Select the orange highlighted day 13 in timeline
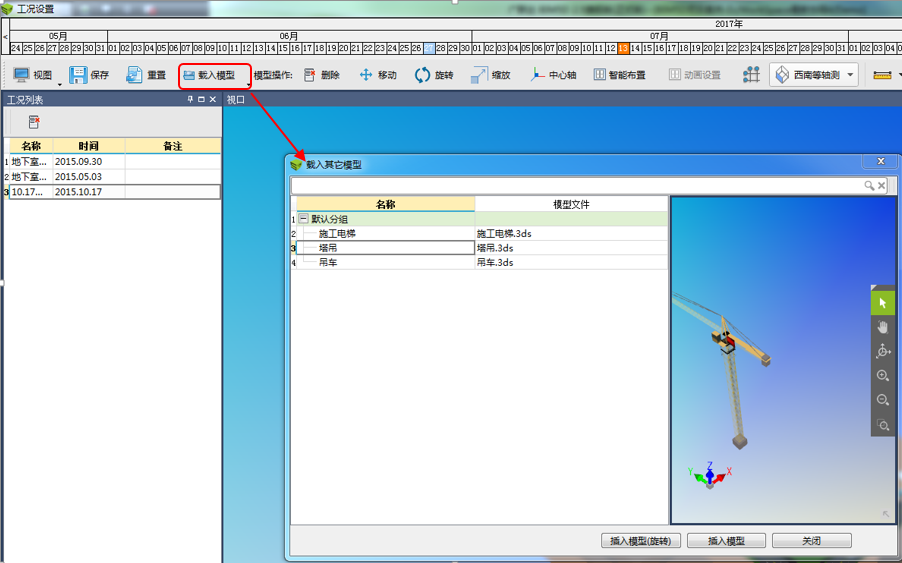The image size is (902, 563). [623, 49]
